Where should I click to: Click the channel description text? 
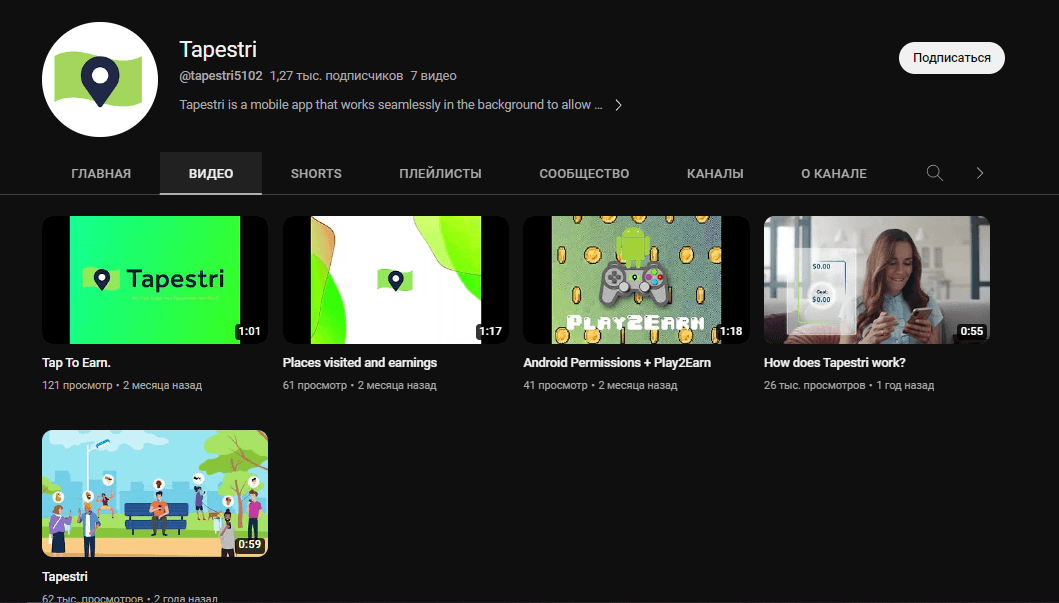[391, 105]
